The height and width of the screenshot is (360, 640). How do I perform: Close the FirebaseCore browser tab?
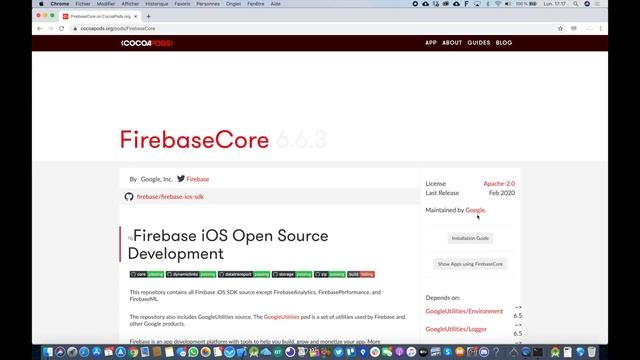point(136,16)
